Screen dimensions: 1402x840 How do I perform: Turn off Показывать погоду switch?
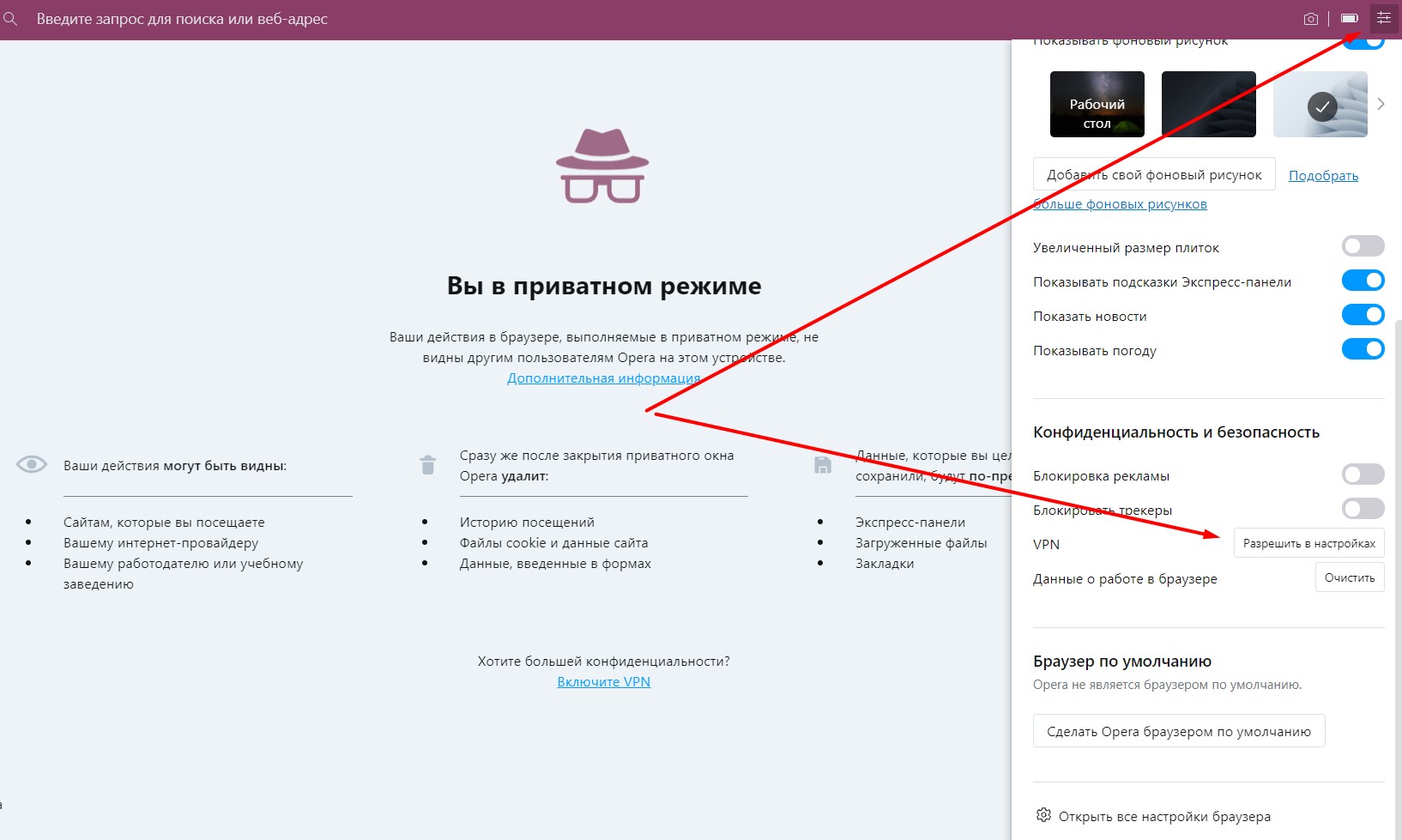[x=1363, y=349]
